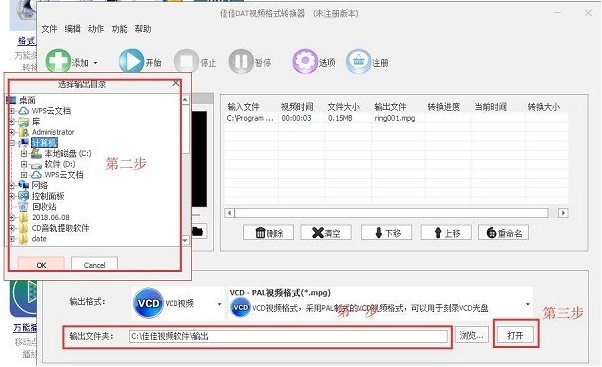Expand the 软件 (D:) node

click(x=24, y=164)
